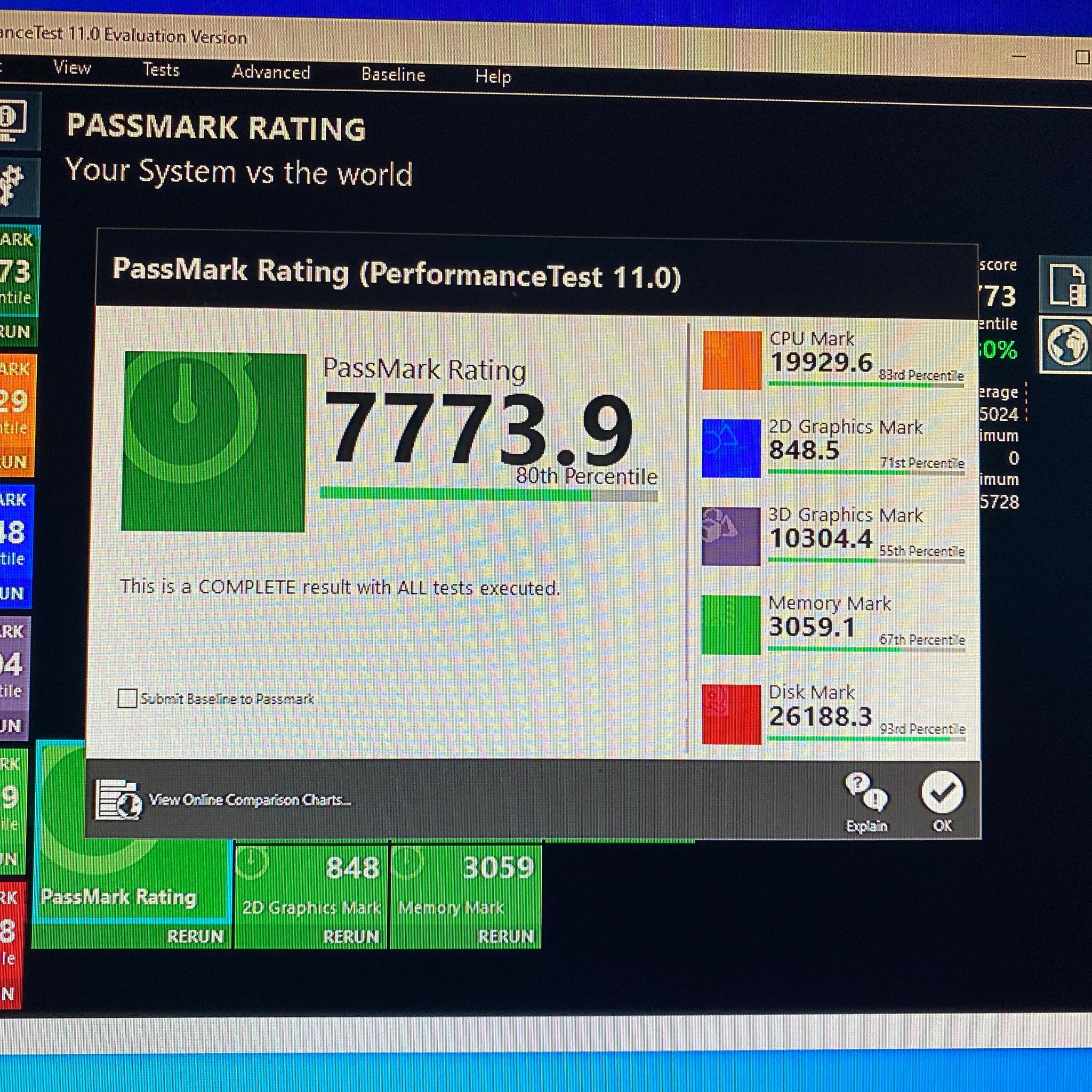Confirm dialog with OK checkmark
The height and width of the screenshot is (1092, 1092).
[x=942, y=801]
